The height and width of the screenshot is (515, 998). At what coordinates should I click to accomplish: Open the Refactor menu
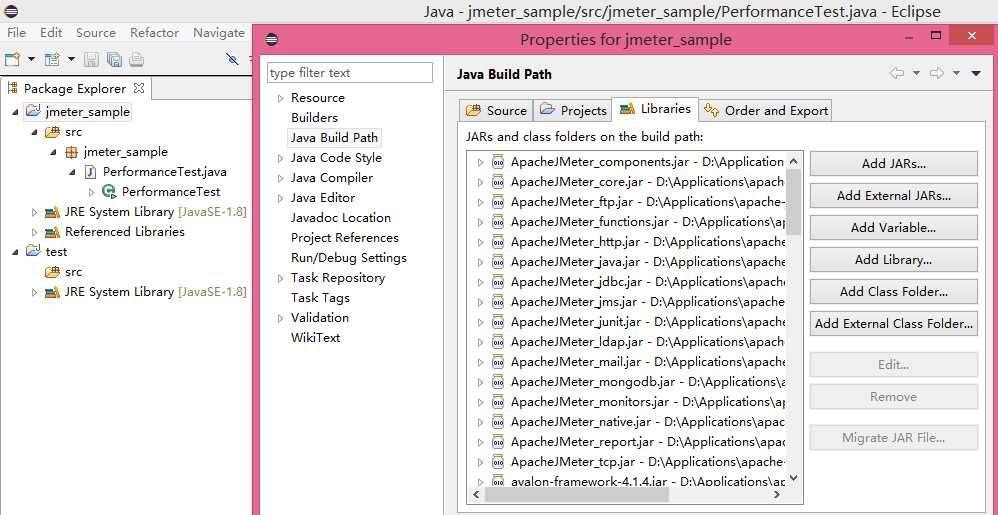point(155,32)
